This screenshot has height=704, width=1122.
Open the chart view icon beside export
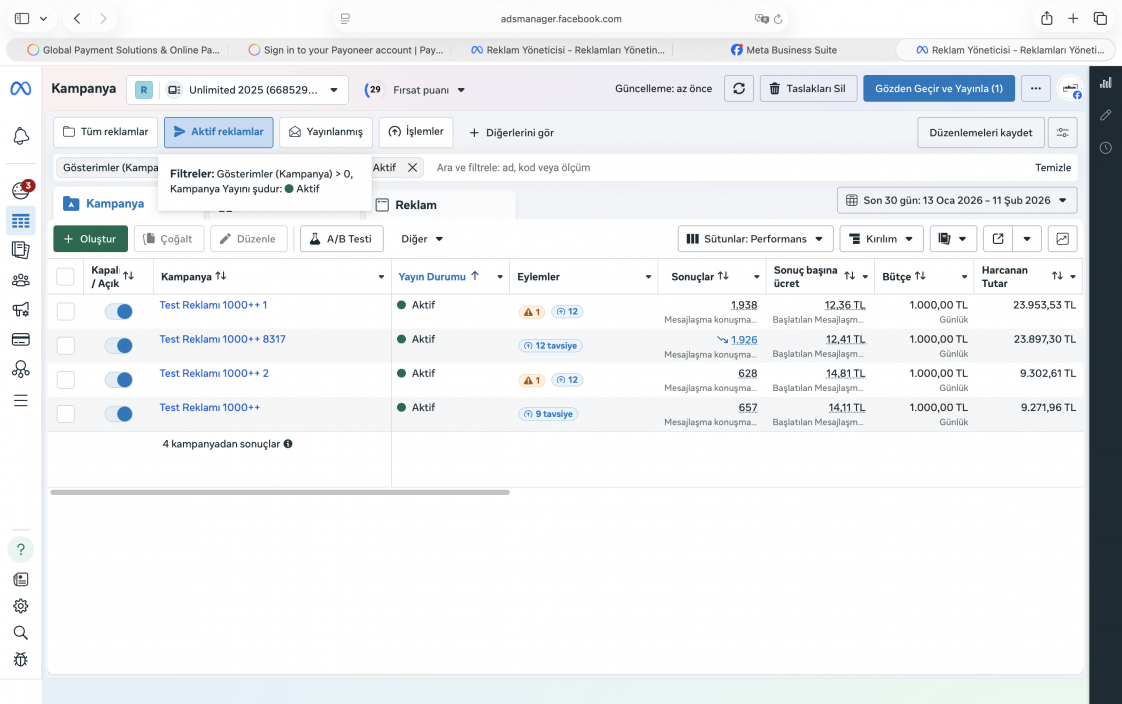click(1062, 239)
